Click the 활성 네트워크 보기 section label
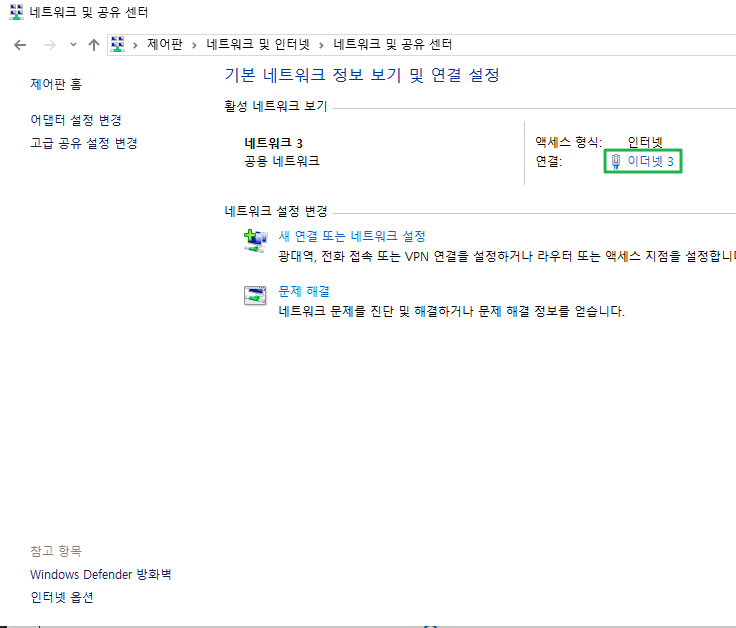The width and height of the screenshot is (736, 628). pyautogui.click(x=276, y=107)
